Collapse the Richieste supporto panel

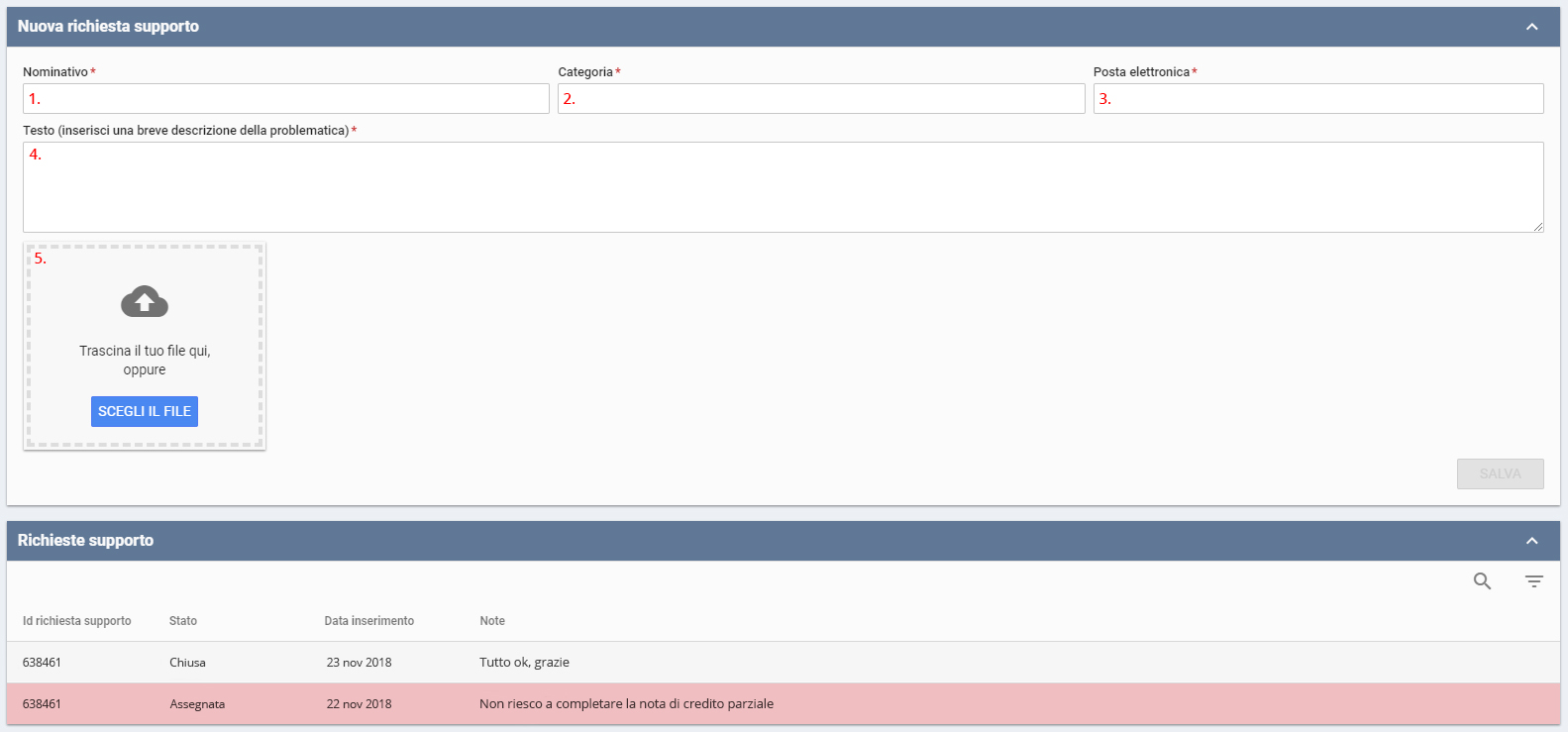pyautogui.click(x=1531, y=541)
